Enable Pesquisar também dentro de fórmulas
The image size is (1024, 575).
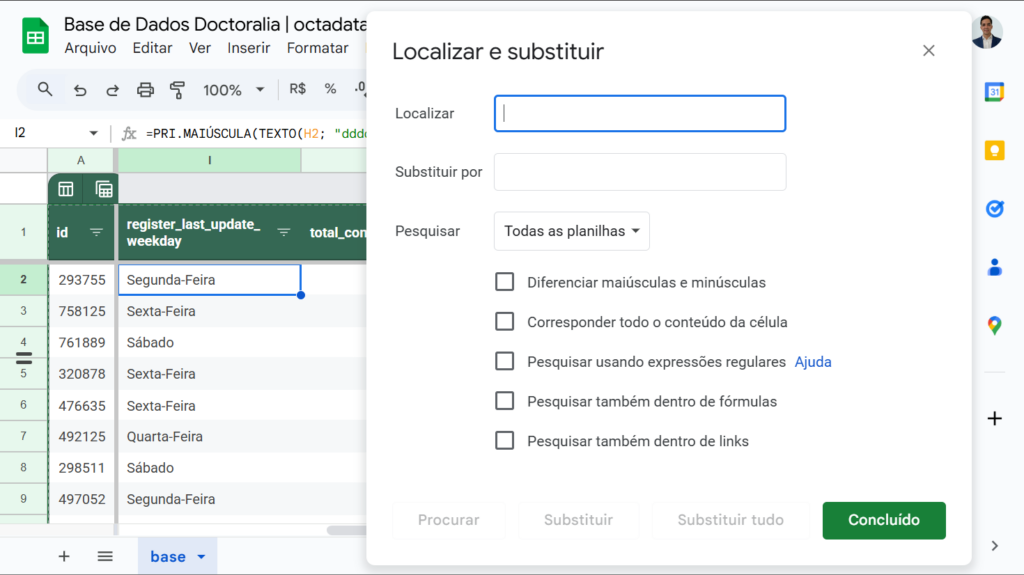click(504, 401)
